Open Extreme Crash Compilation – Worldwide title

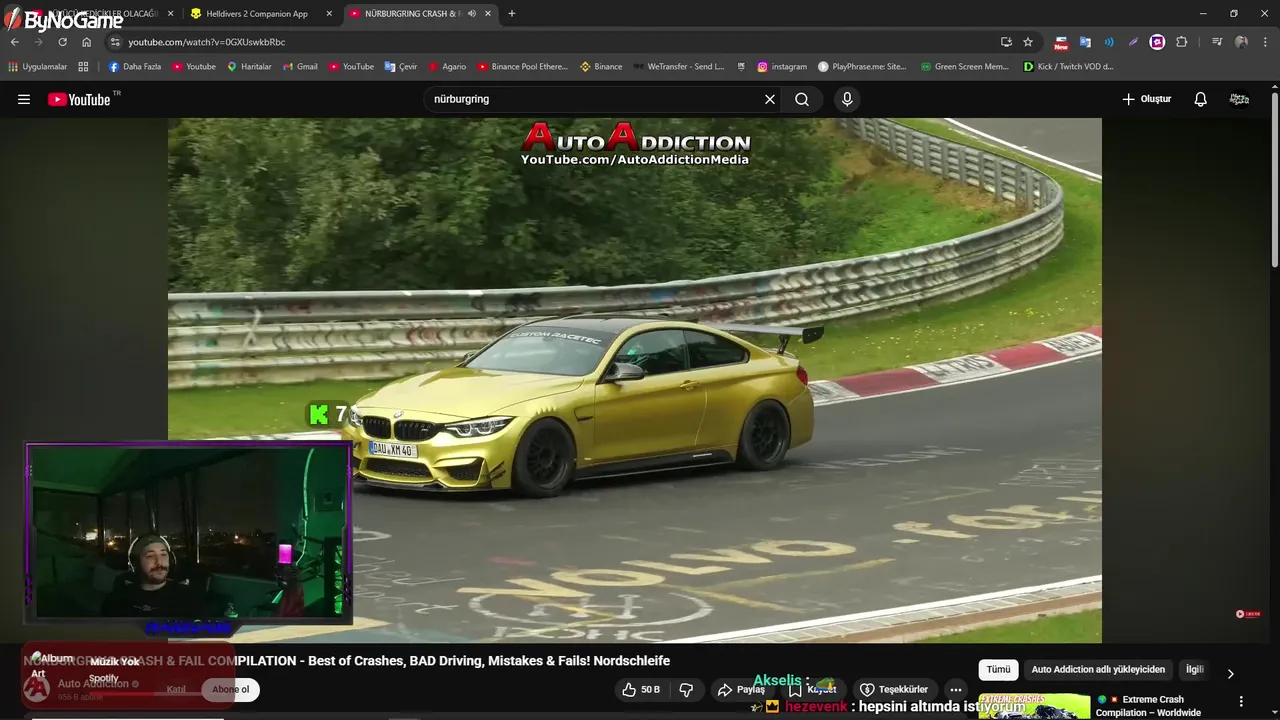pos(1148,706)
